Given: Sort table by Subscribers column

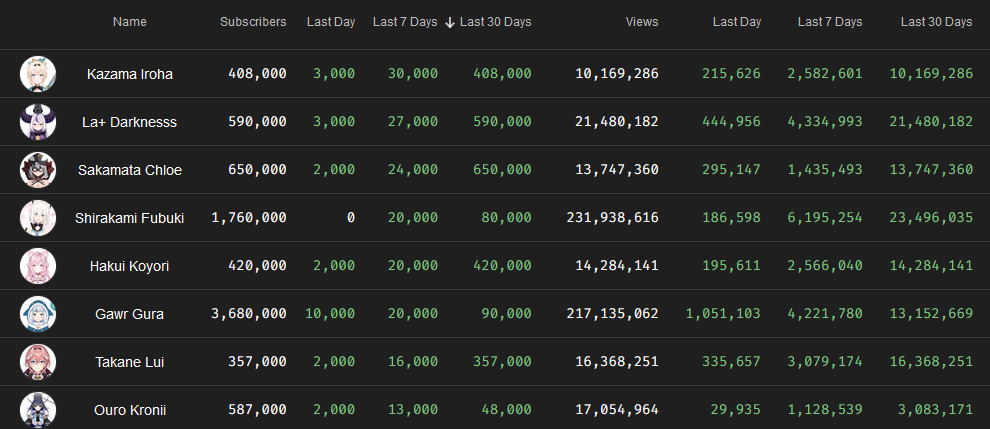Looking at the screenshot, I should pos(253,22).
